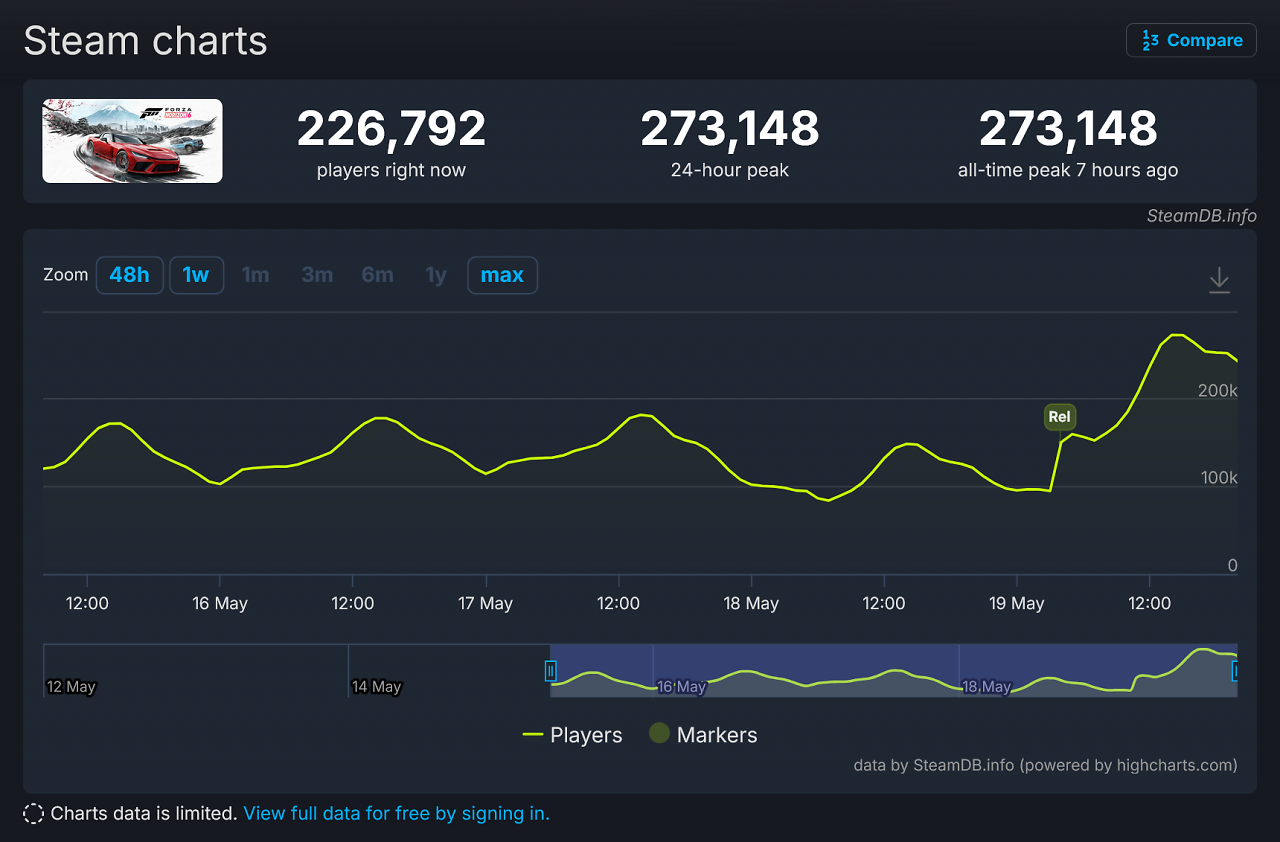Image resolution: width=1280 pixels, height=842 pixels.
Task: Click the 200k y-axis label
Action: [x=1218, y=390]
